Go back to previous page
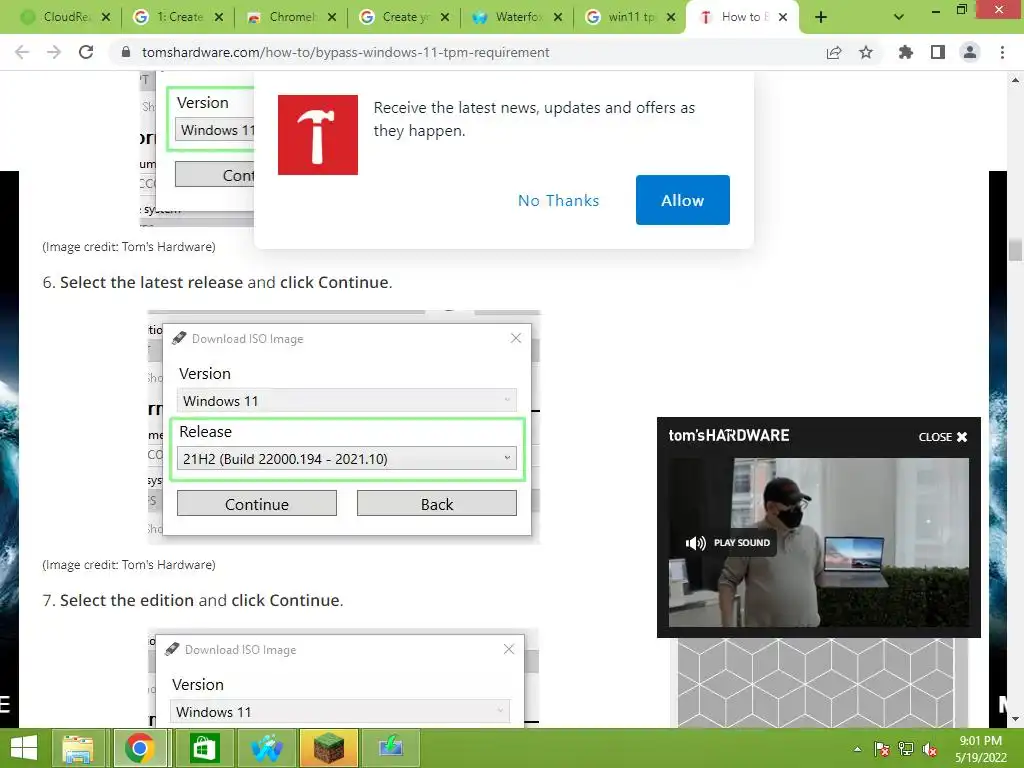 click(22, 52)
